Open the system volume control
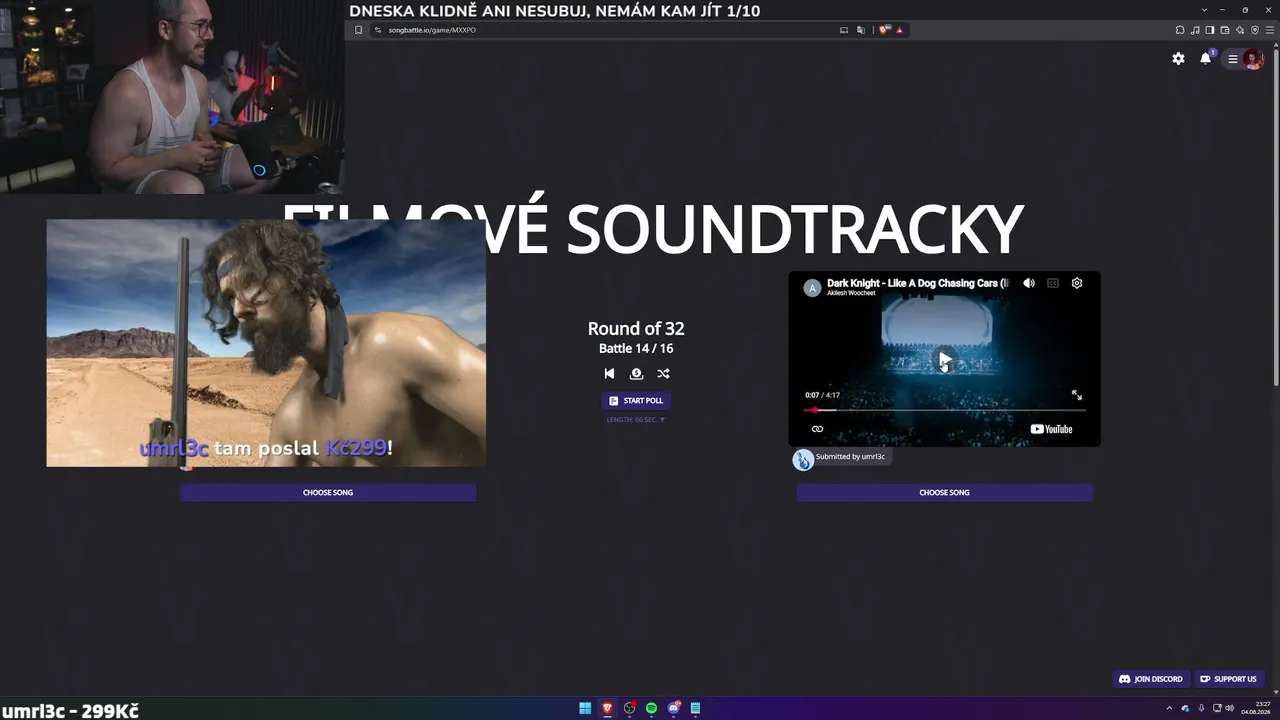This screenshot has height=720, width=1280. pos(1230,708)
